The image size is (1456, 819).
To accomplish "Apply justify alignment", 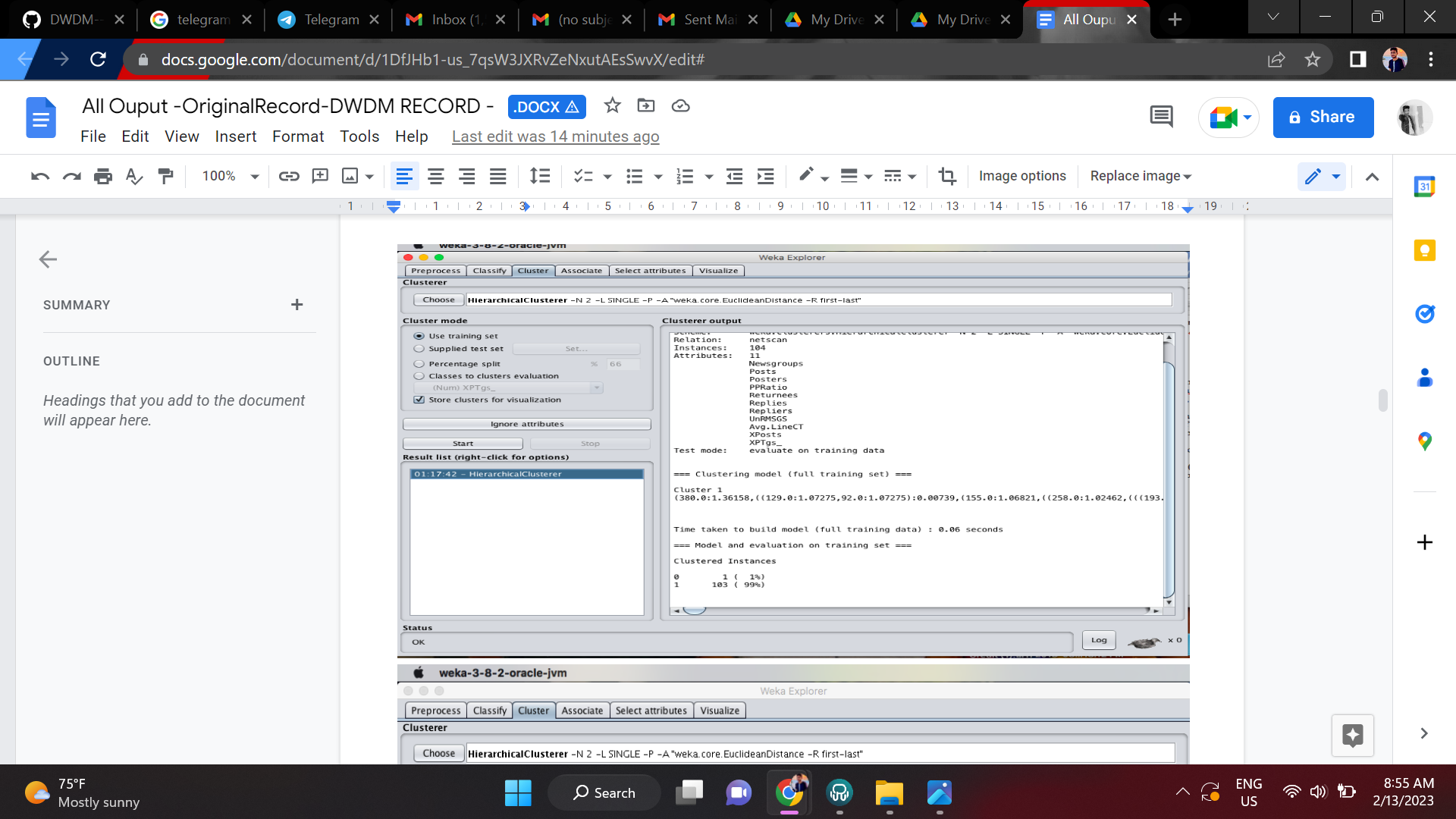I will coord(497,177).
